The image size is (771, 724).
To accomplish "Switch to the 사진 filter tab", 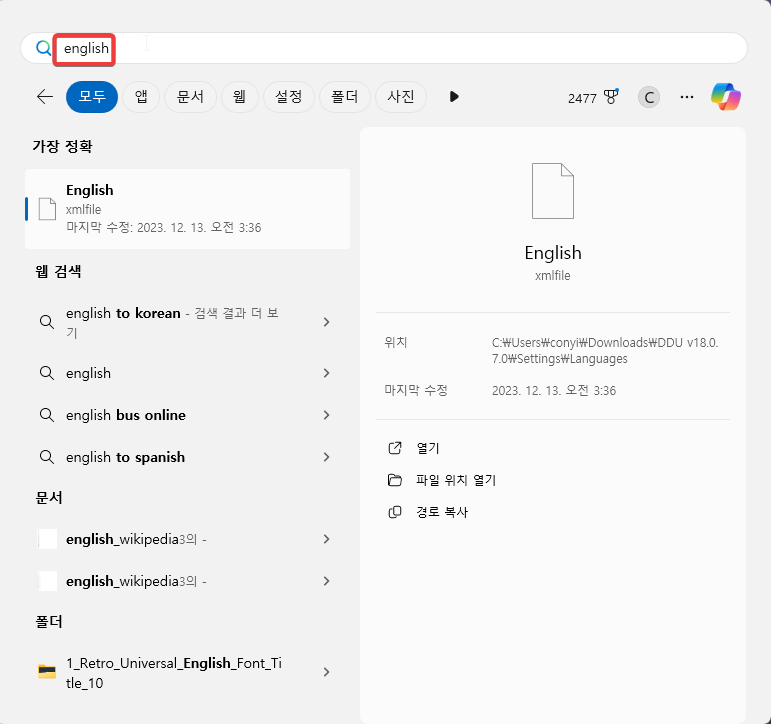I will click(x=401, y=96).
